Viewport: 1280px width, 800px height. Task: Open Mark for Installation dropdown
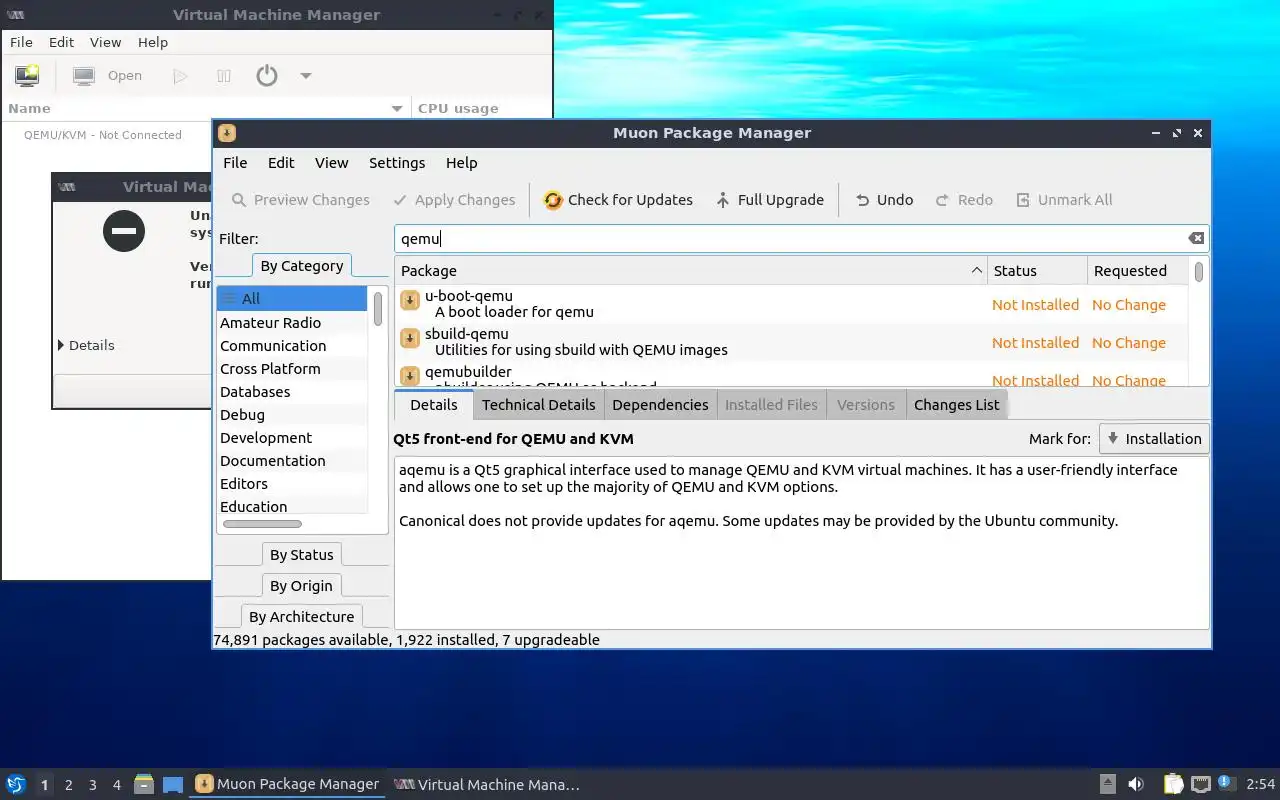tap(1154, 439)
